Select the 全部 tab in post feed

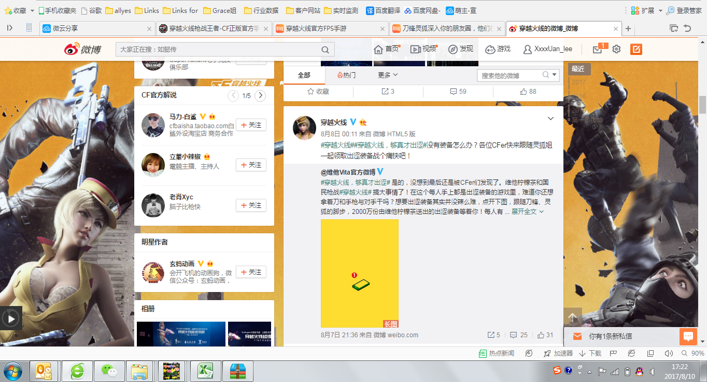click(x=304, y=75)
